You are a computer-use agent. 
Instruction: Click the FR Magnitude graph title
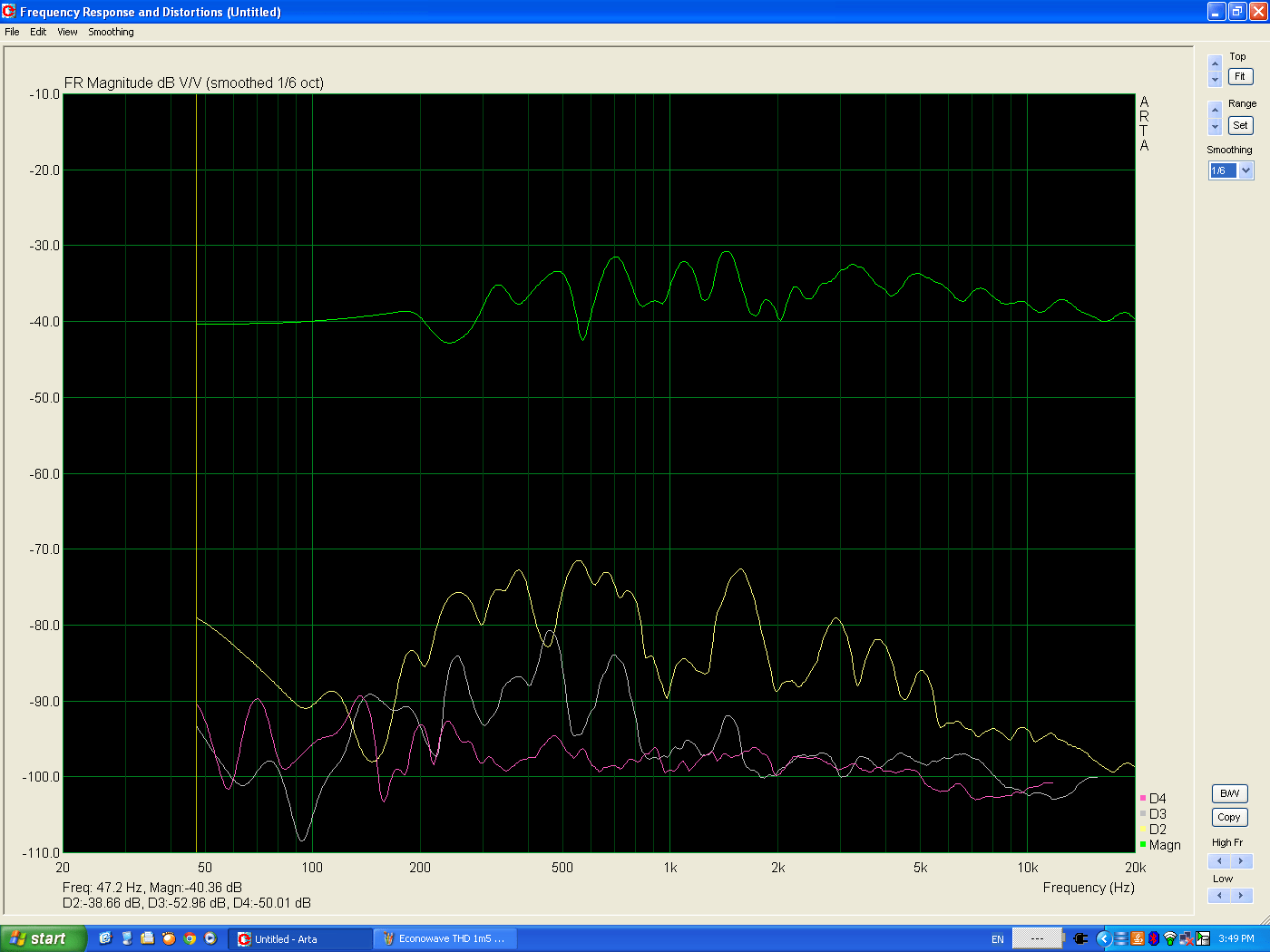(194, 83)
